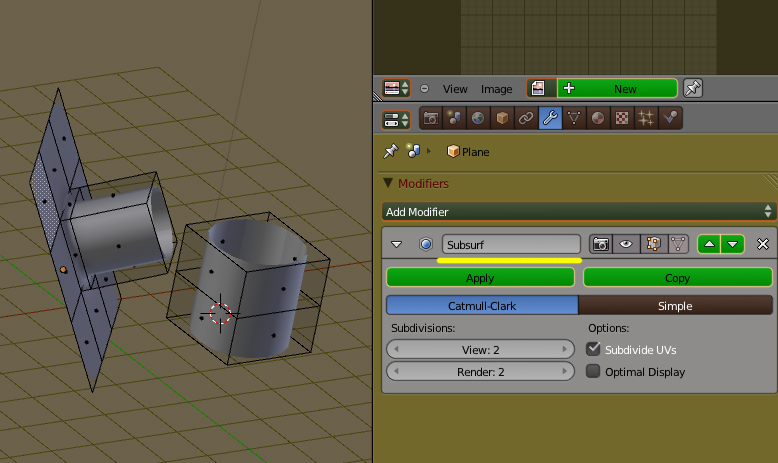
Task: Click the Plane object name
Action: [x=475, y=152]
